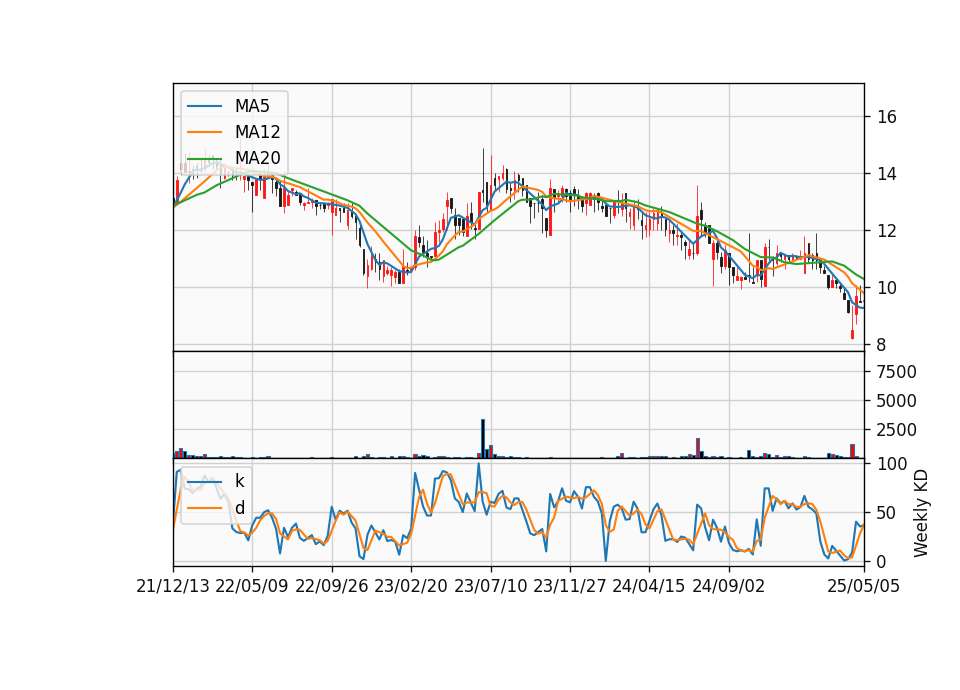The width and height of the screenshot is (960, 690).
Task: Click the 22/09/26 date tick label
Action: 332,586
